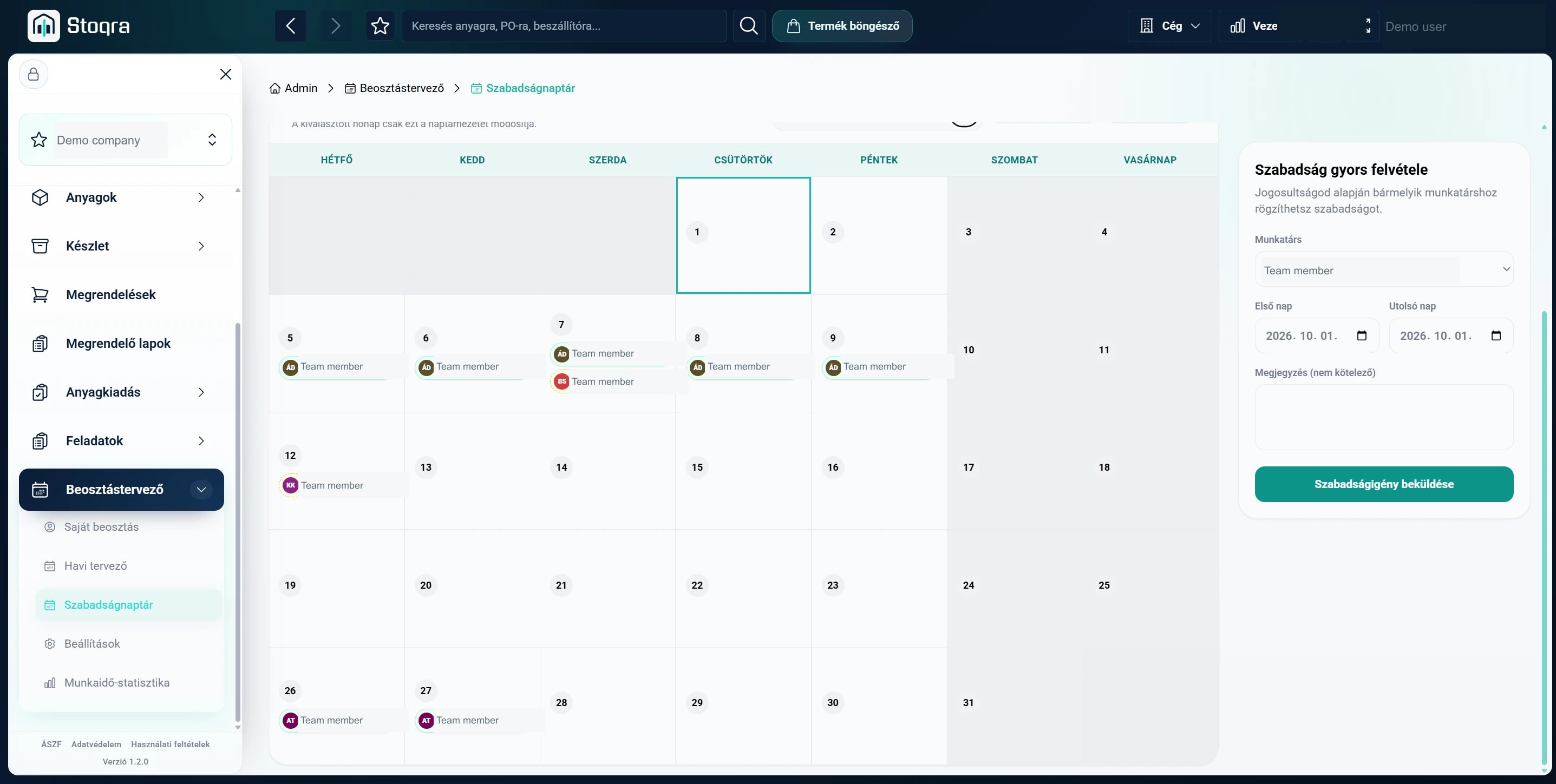Expand the Anyagkiadás menu chevron
The image size is (1556, 784).
click(201, 392)
